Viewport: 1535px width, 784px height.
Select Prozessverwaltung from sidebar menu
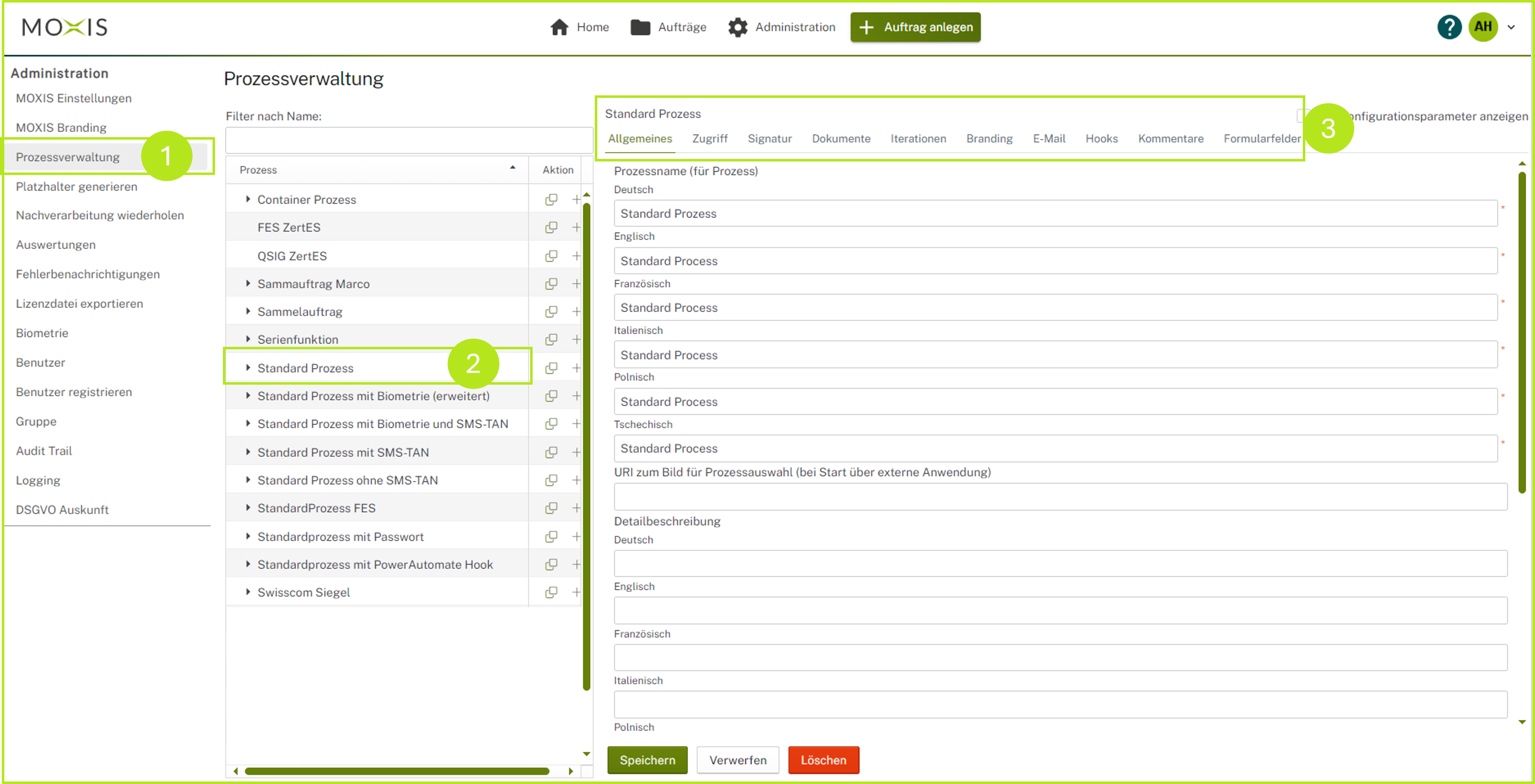pyautogui.click(x=68, y=156)
